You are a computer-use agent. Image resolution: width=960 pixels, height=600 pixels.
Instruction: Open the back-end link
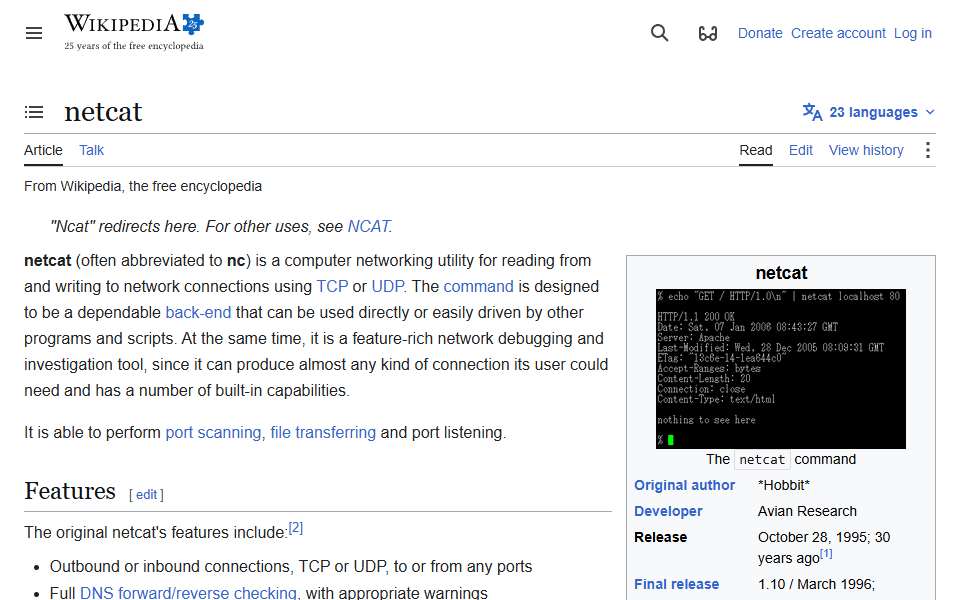[198, 312]
